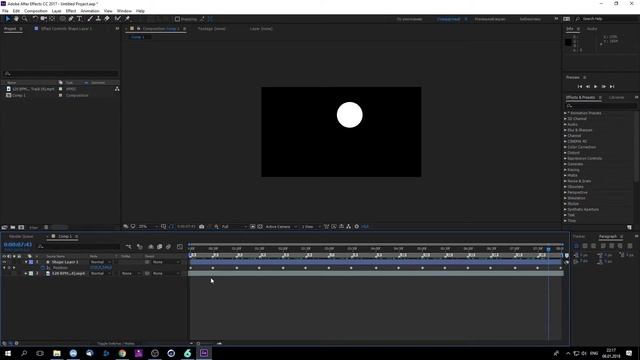Toggle the workspace overflow panel icon
The width and height of the screenshot is (640, 360).
tap(556, 19)
